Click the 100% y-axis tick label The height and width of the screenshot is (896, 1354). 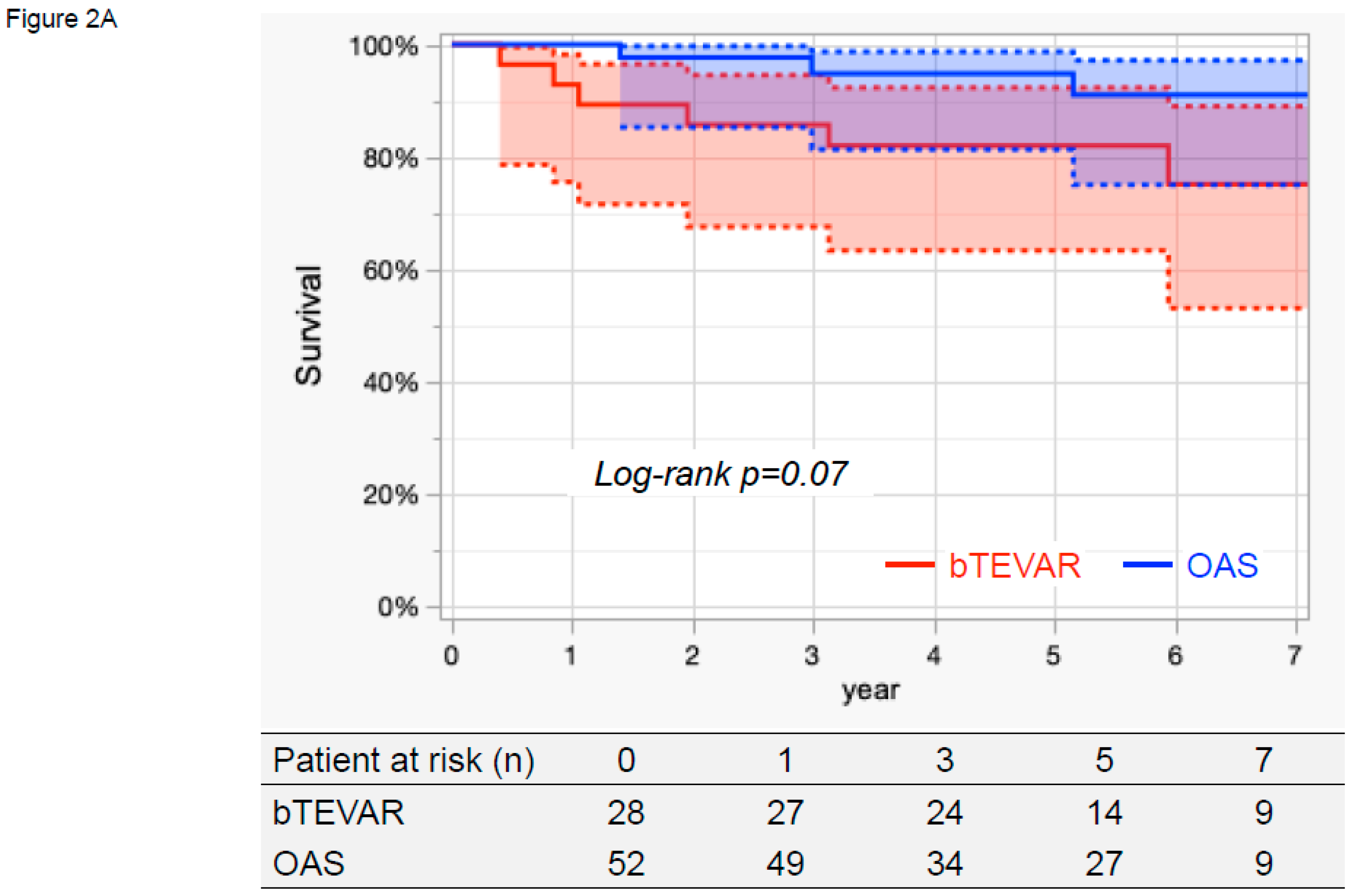pos(383,46)
